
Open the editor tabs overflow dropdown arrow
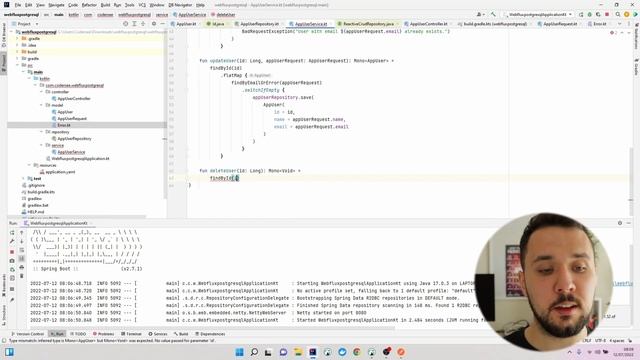coord(619,24)
